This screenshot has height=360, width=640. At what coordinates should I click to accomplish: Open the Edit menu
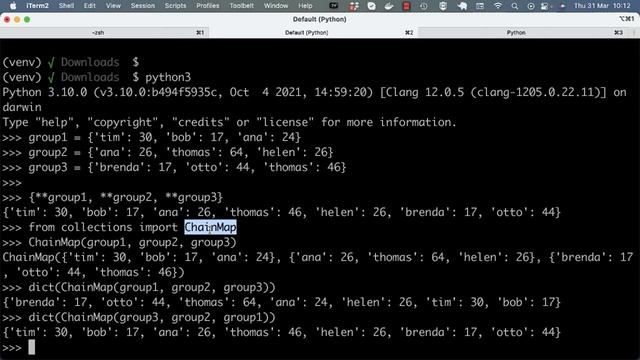click(x=90, y=6)
